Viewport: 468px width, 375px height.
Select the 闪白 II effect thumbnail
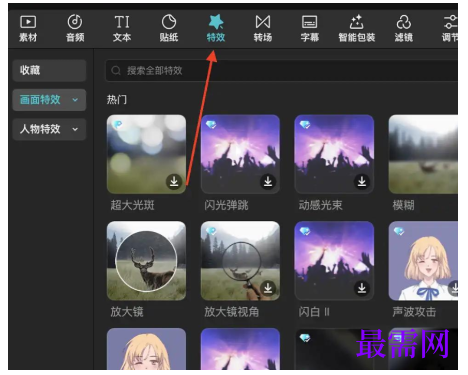[334, 261]
